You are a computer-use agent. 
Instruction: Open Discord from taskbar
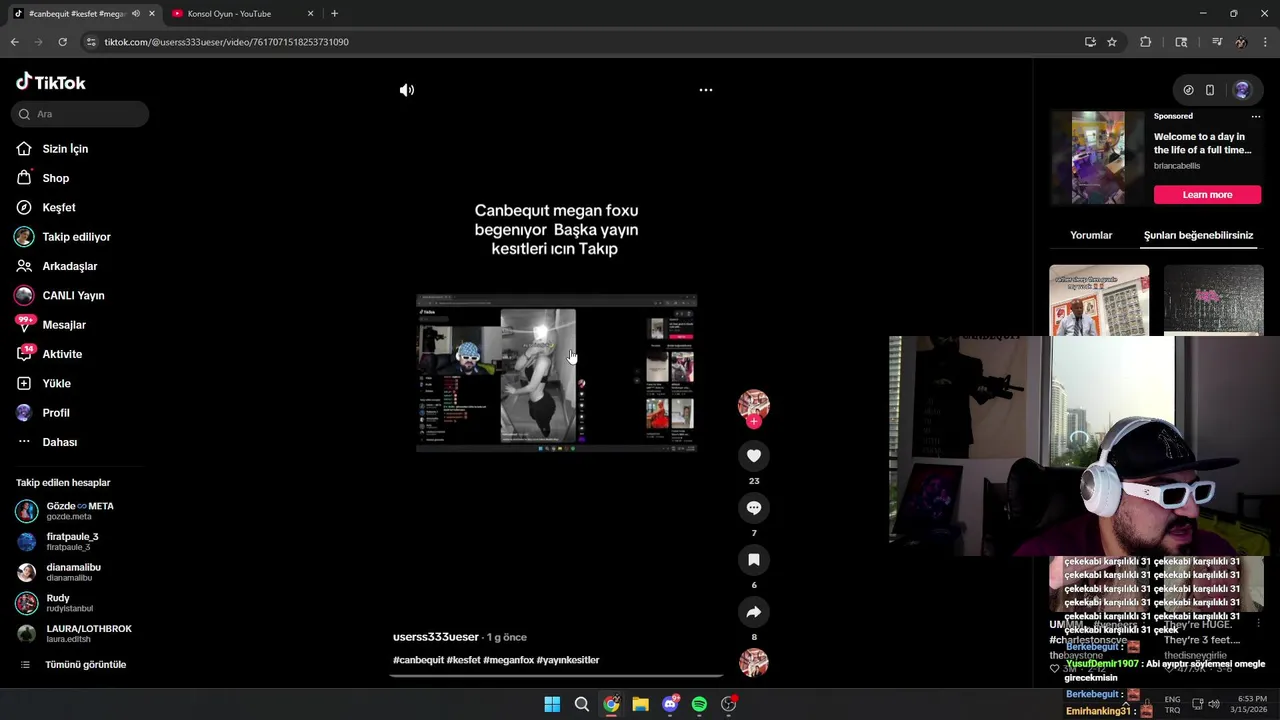click(x=670, y=704)
